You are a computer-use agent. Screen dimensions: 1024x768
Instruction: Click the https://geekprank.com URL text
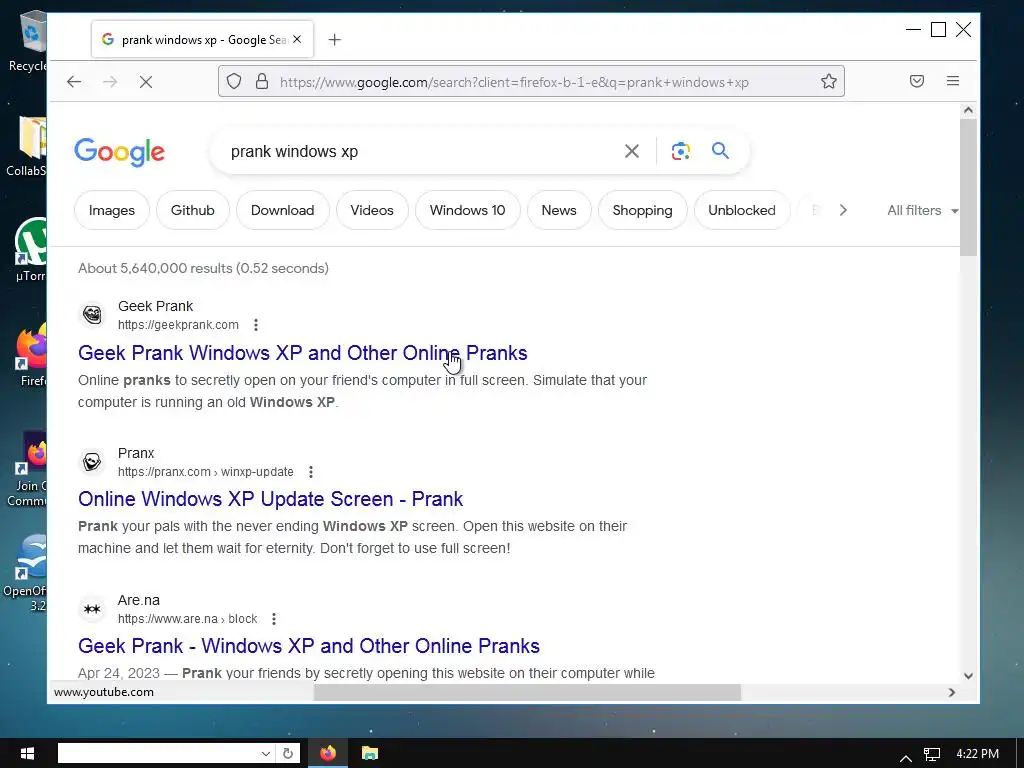(x=178, y=325)
